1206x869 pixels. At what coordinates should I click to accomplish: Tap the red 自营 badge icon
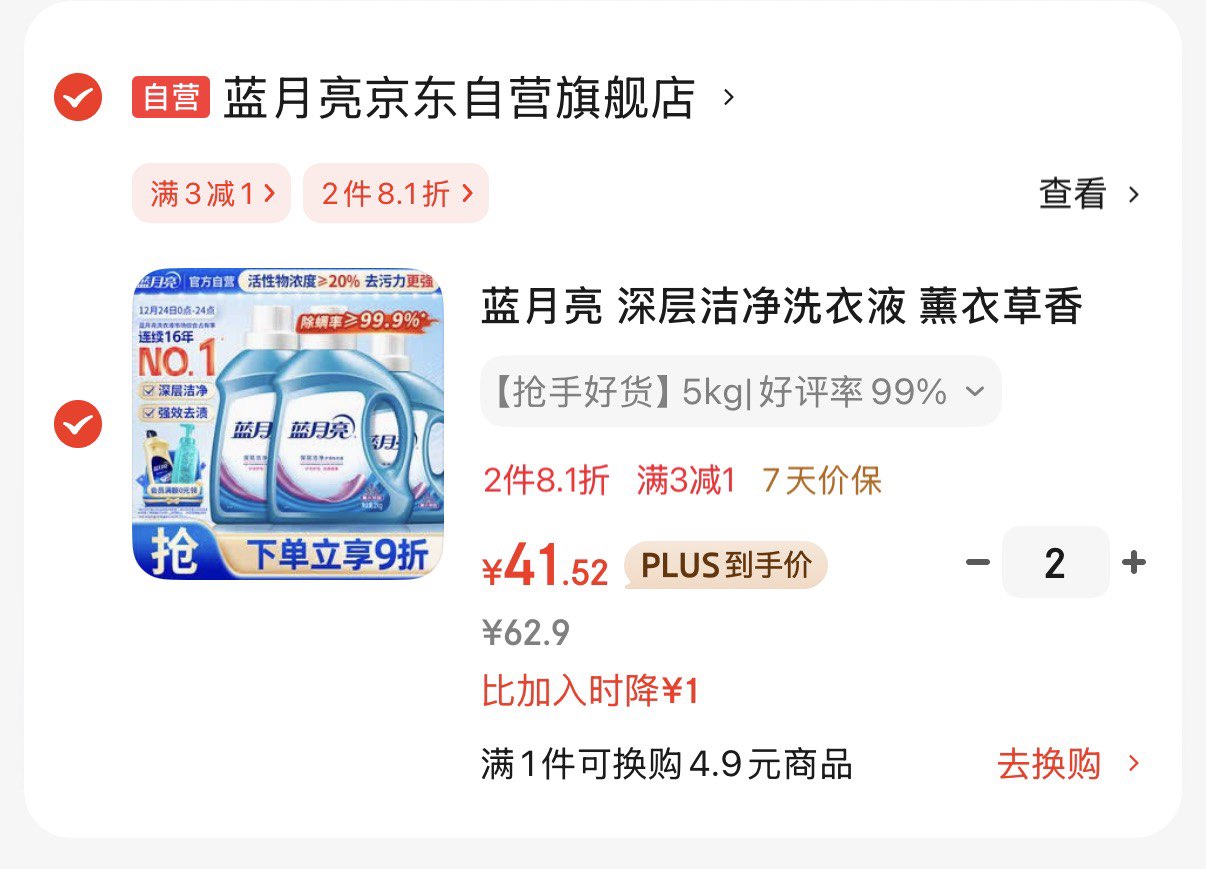(x=171, y=98)
